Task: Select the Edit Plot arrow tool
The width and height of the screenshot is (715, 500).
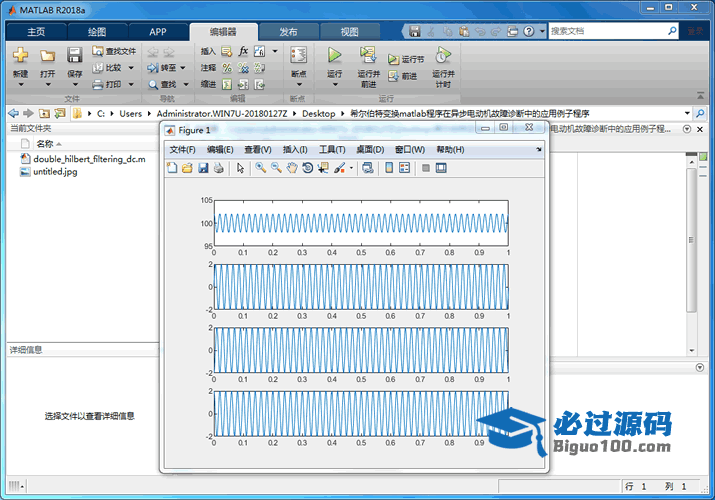Action: pos(240,168)
